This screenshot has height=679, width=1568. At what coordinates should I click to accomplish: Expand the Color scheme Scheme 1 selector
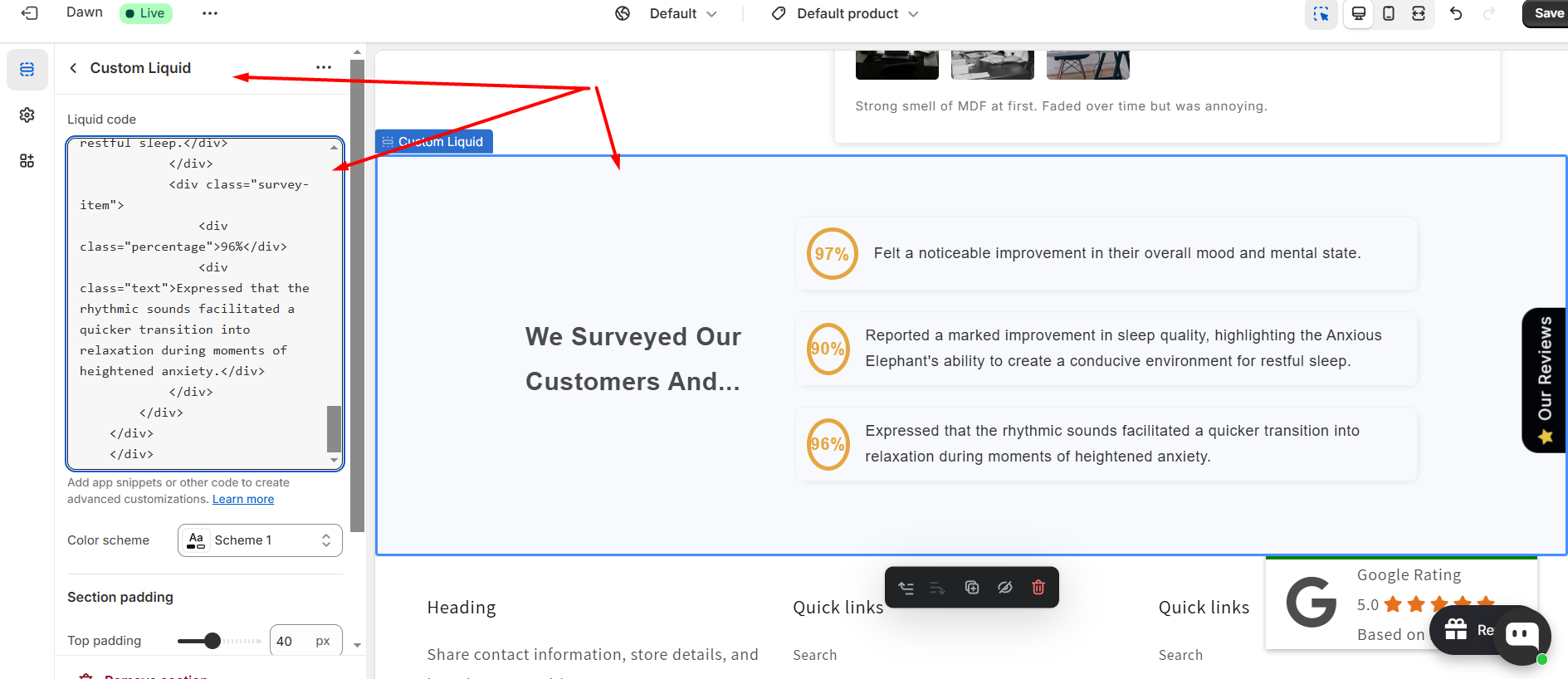coord(260,540)
